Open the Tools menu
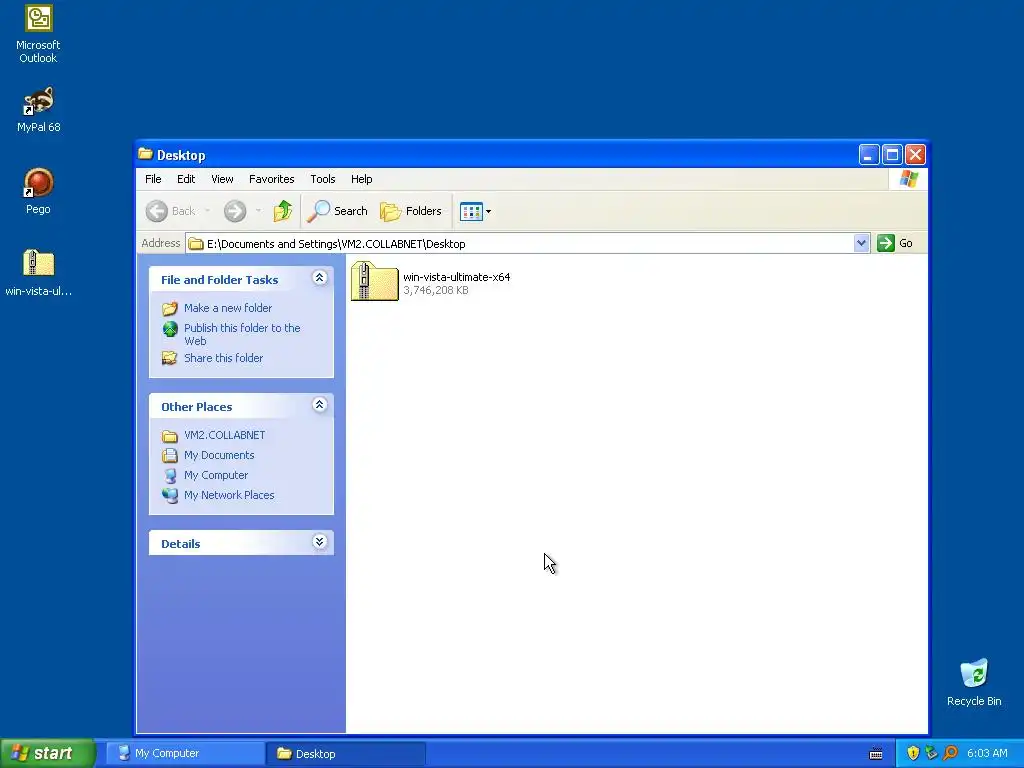 click(x=323, y=179)
